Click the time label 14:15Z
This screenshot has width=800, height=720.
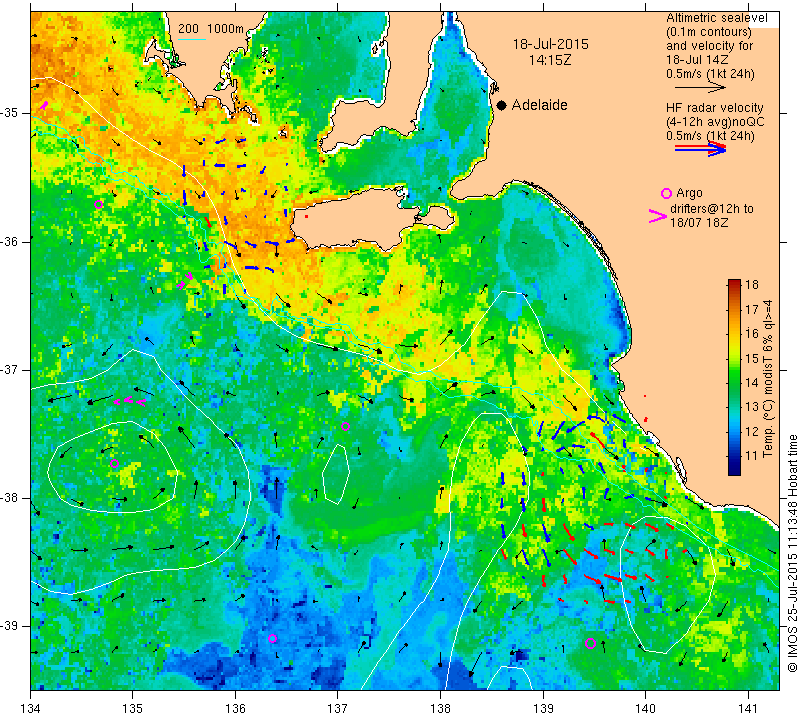549,60
